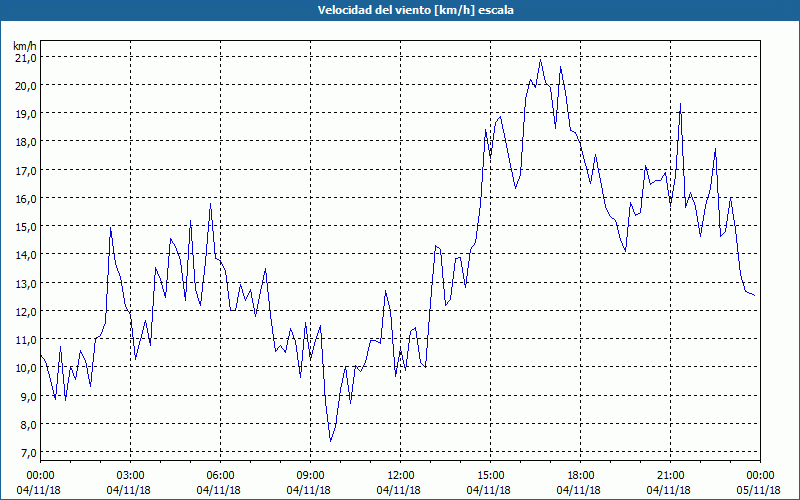Select the '04/11/18' date under 18:00
The image size is (800, 500).
pos(579,490)
